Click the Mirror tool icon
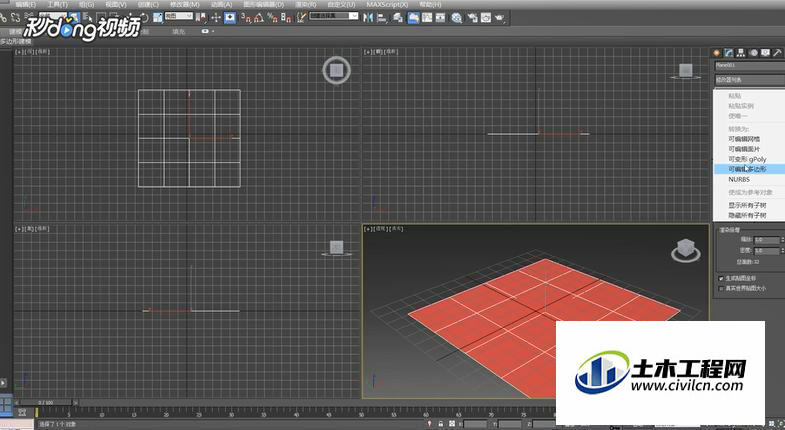 point(368,18)
